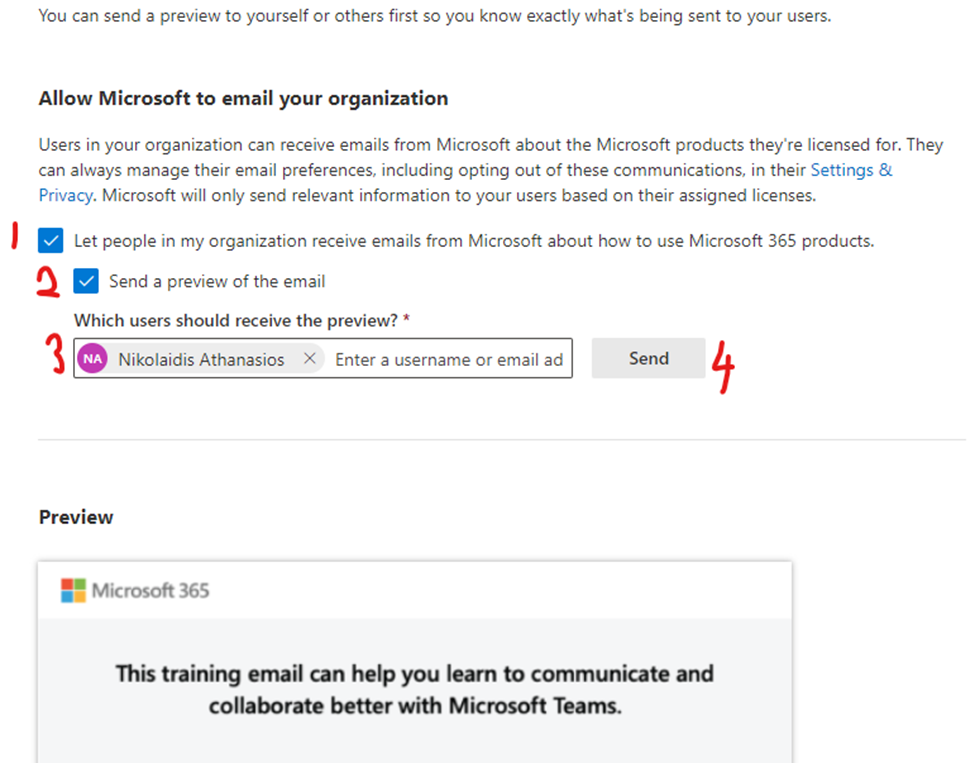975x763 pixels.
Task: Click the Preview section heading
Action: (76, 517)
